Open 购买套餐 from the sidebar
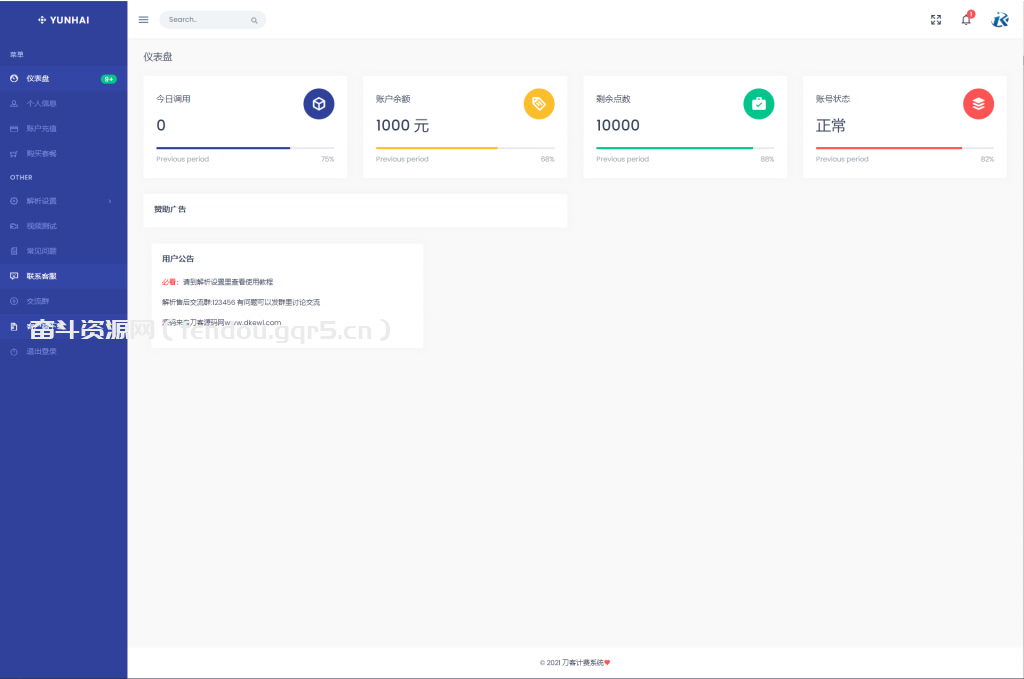Screen dimensions: 1024x679 coord(41,153)
